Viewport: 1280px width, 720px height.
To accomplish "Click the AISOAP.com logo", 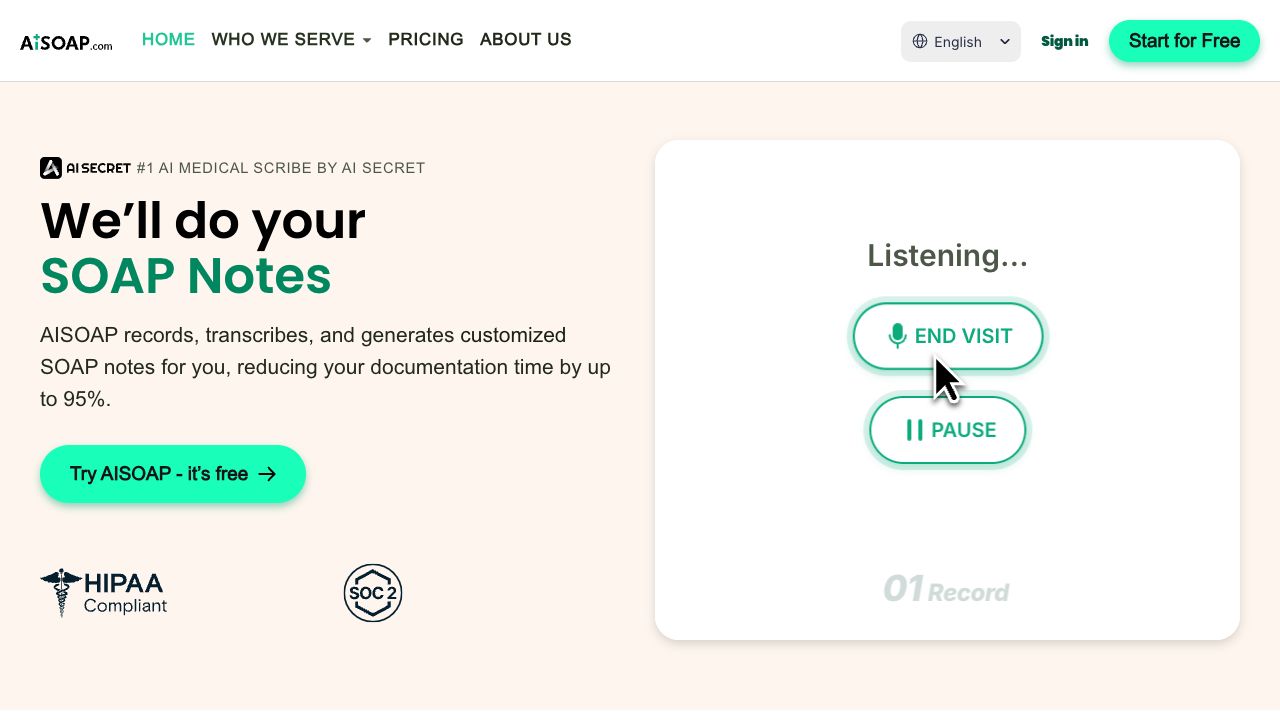I will coord(66,42).
